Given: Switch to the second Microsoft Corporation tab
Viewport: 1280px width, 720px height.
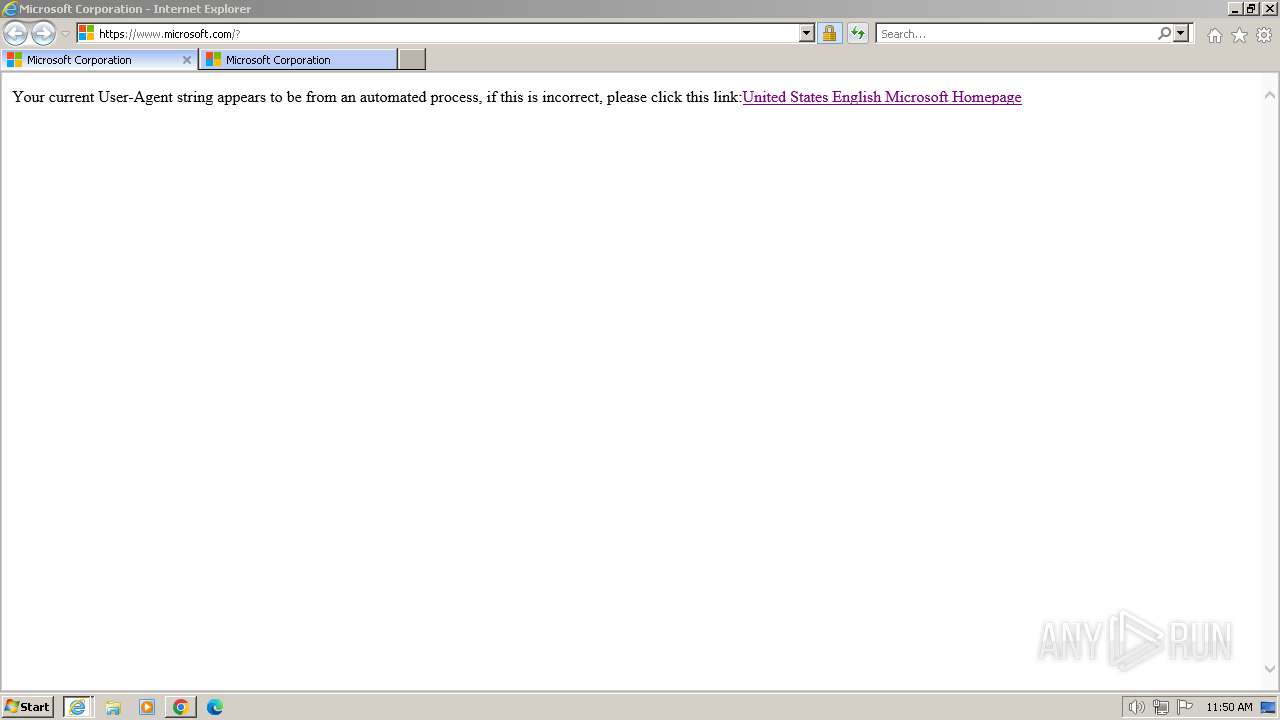Looking at the screenshot, I should click(298, 60).
